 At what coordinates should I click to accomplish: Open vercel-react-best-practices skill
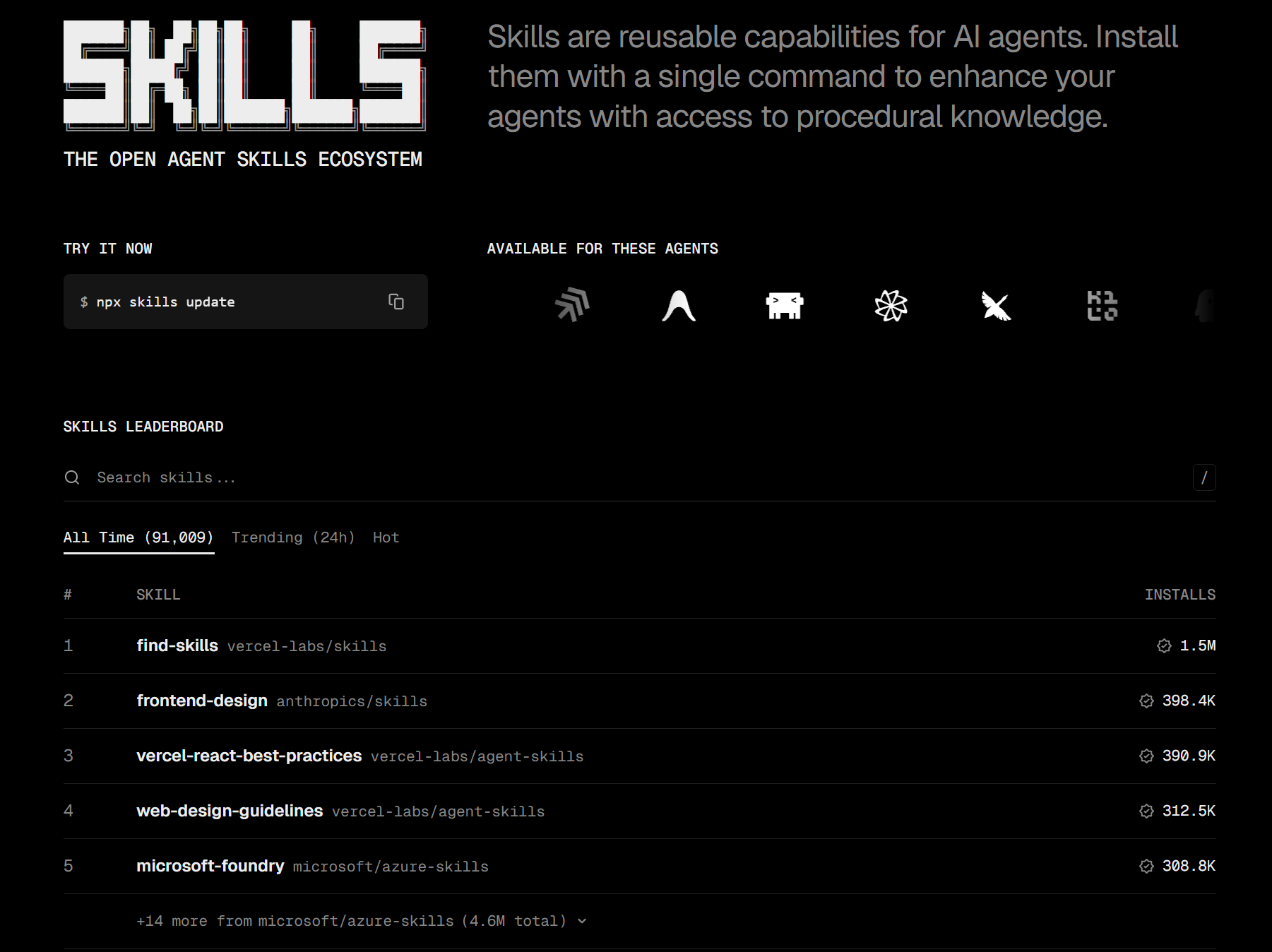tap(249, 756)
